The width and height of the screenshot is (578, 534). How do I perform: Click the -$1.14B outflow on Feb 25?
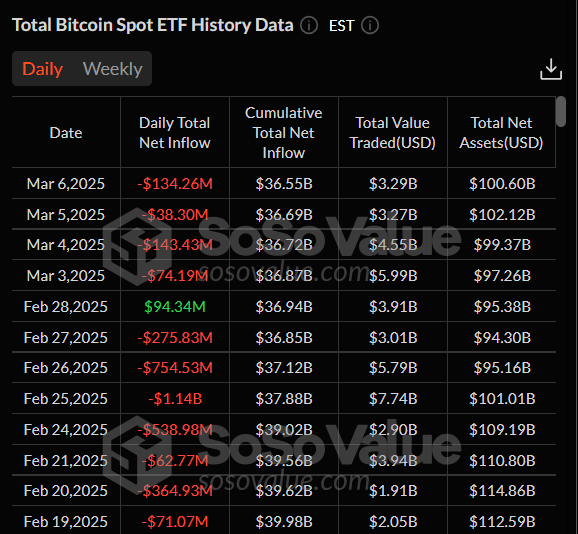point(175,399)
